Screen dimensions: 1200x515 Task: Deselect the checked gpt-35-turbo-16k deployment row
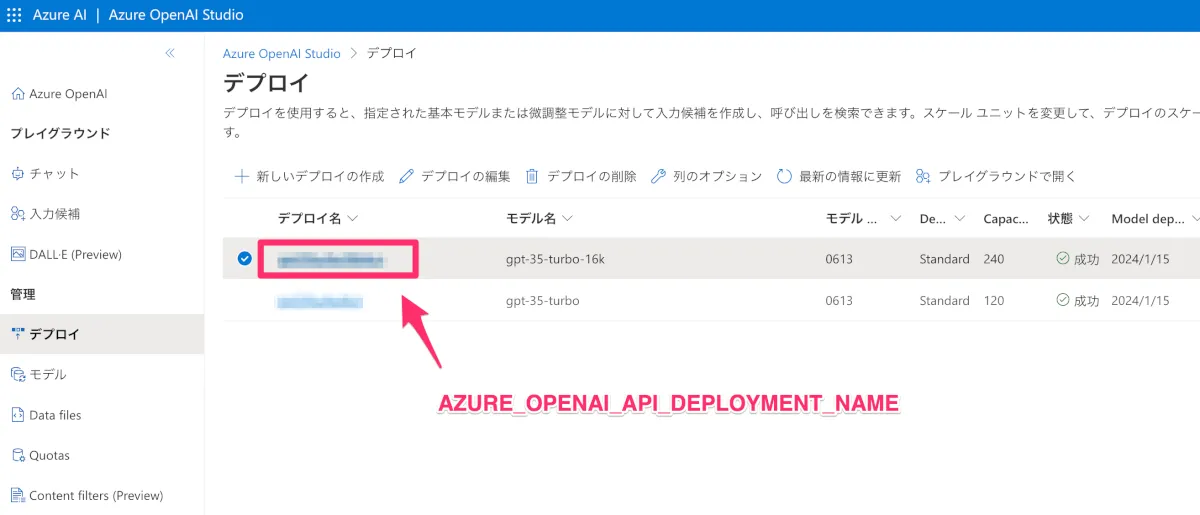click(244, 259)
